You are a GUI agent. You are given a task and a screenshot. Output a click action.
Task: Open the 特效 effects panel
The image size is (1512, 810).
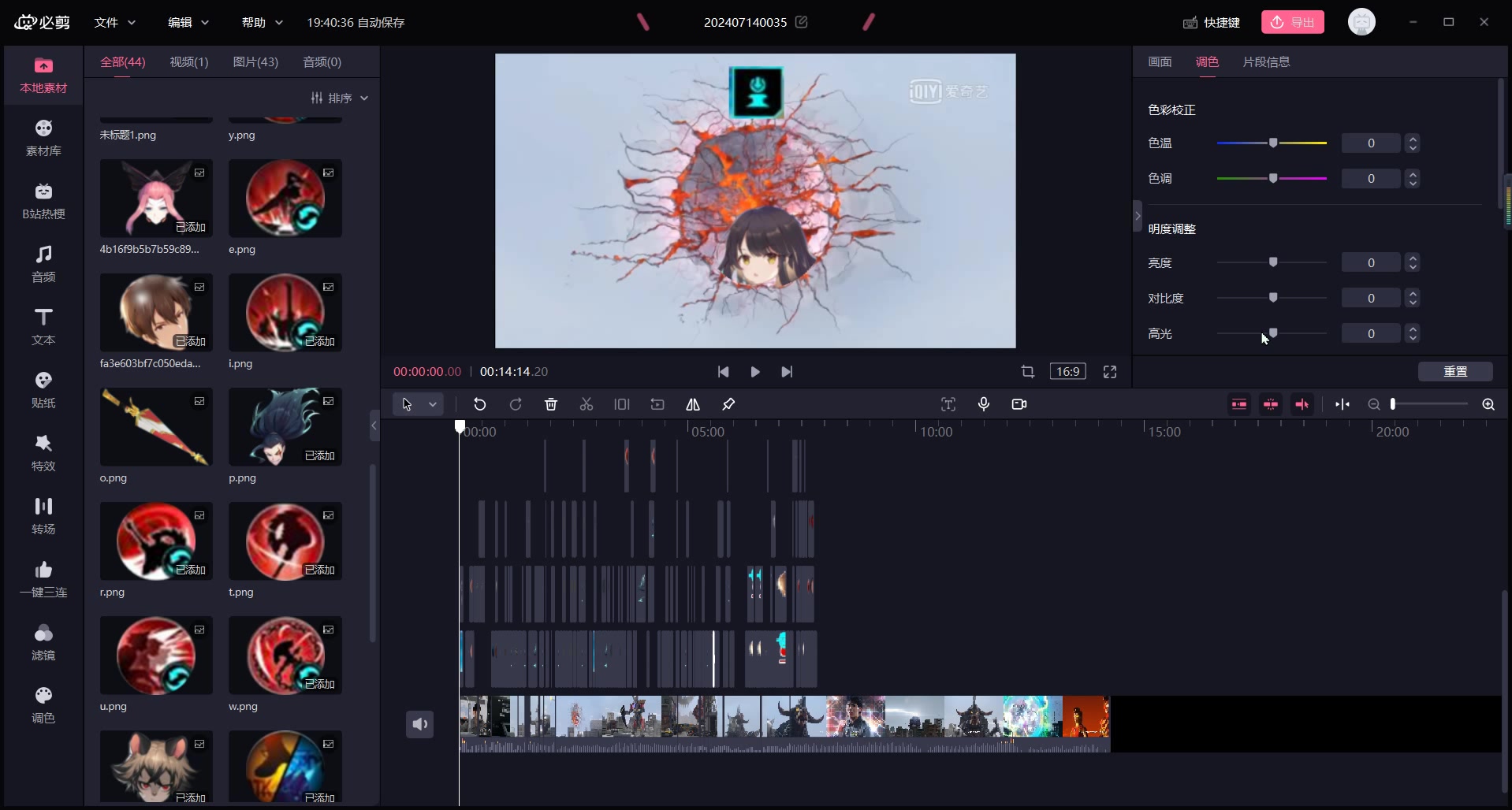pyautogui.click(x=43, y=453)
